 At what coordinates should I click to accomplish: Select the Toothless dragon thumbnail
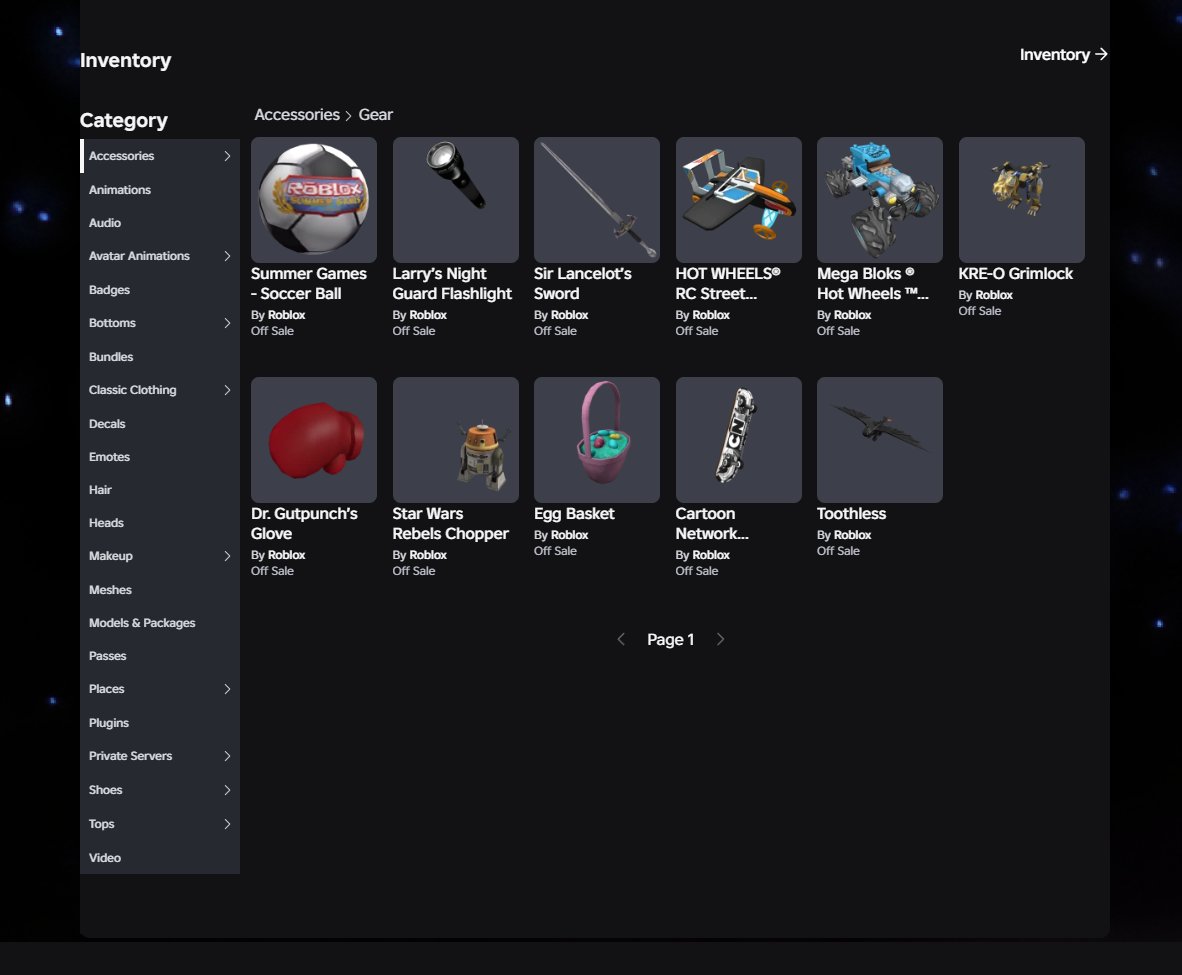(x=880, y=440)
